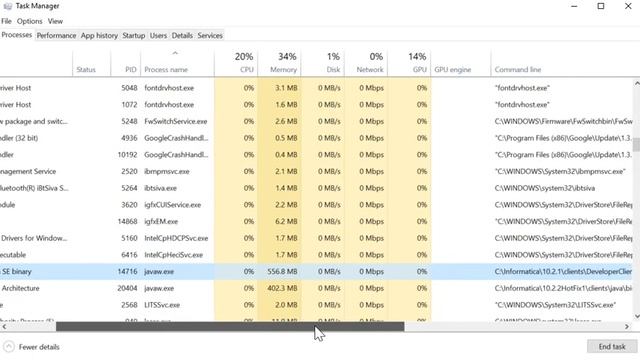
Task: Select the IntelCpHeciSvc.exe process
Action: (316, 255)
